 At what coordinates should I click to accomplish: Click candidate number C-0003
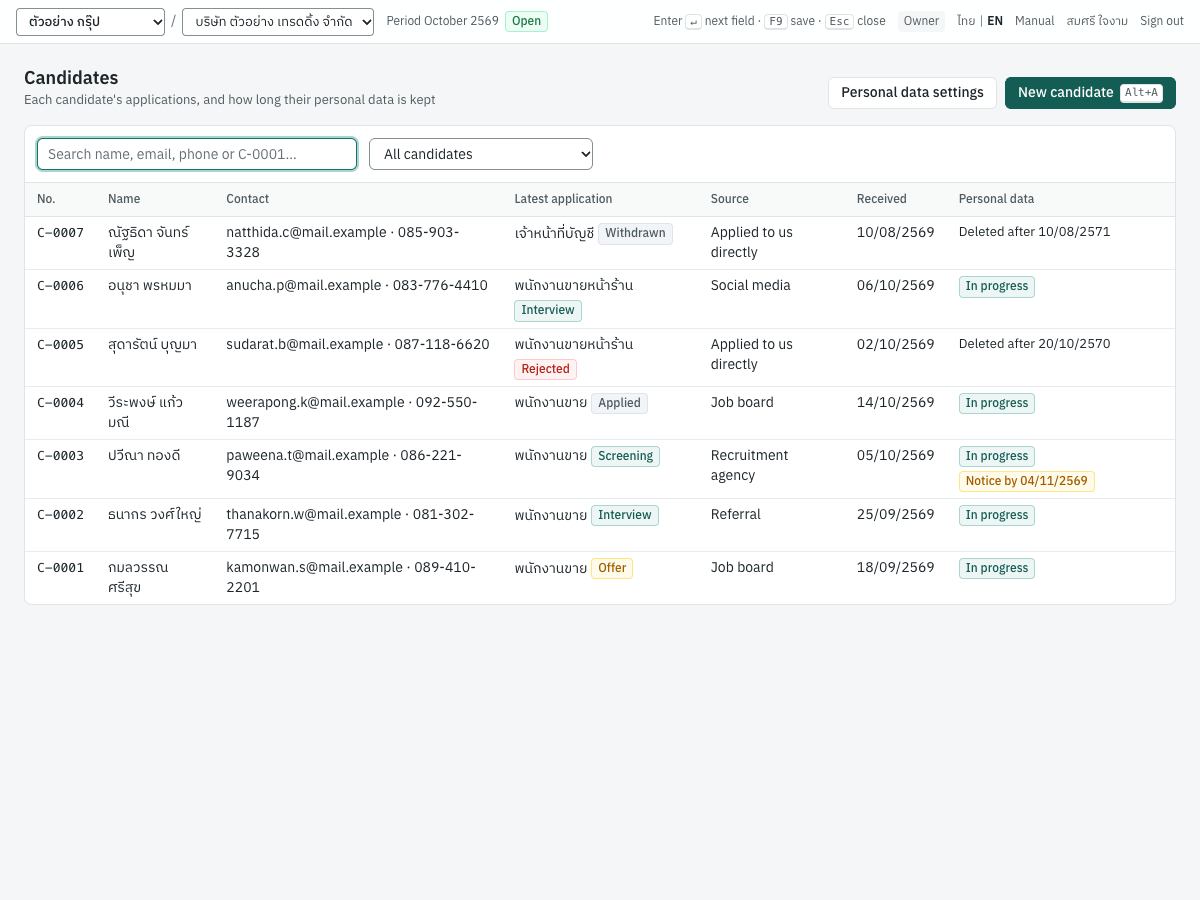[x=61, y=455]
